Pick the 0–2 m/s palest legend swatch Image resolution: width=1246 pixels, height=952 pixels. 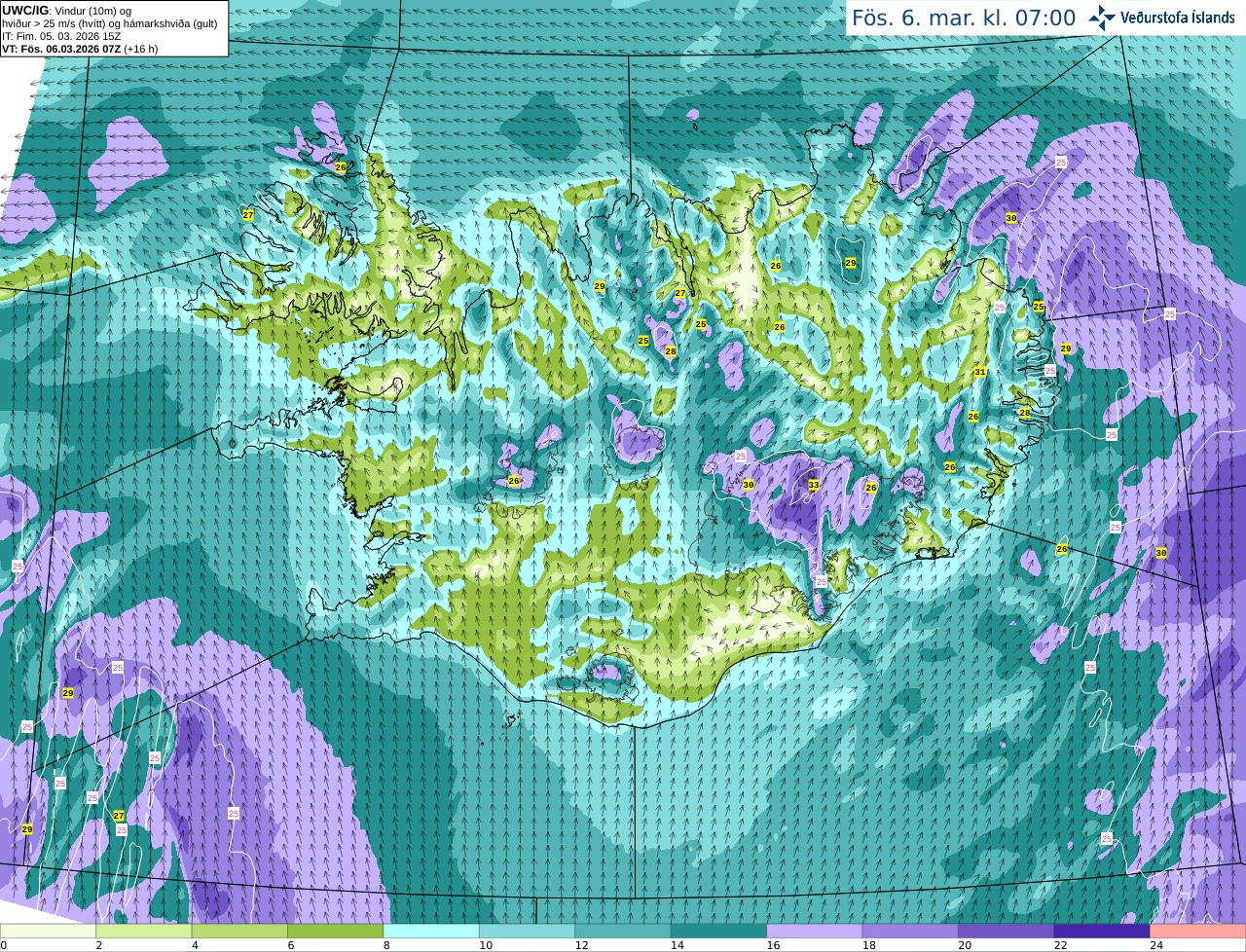click(x=48, y=932)
